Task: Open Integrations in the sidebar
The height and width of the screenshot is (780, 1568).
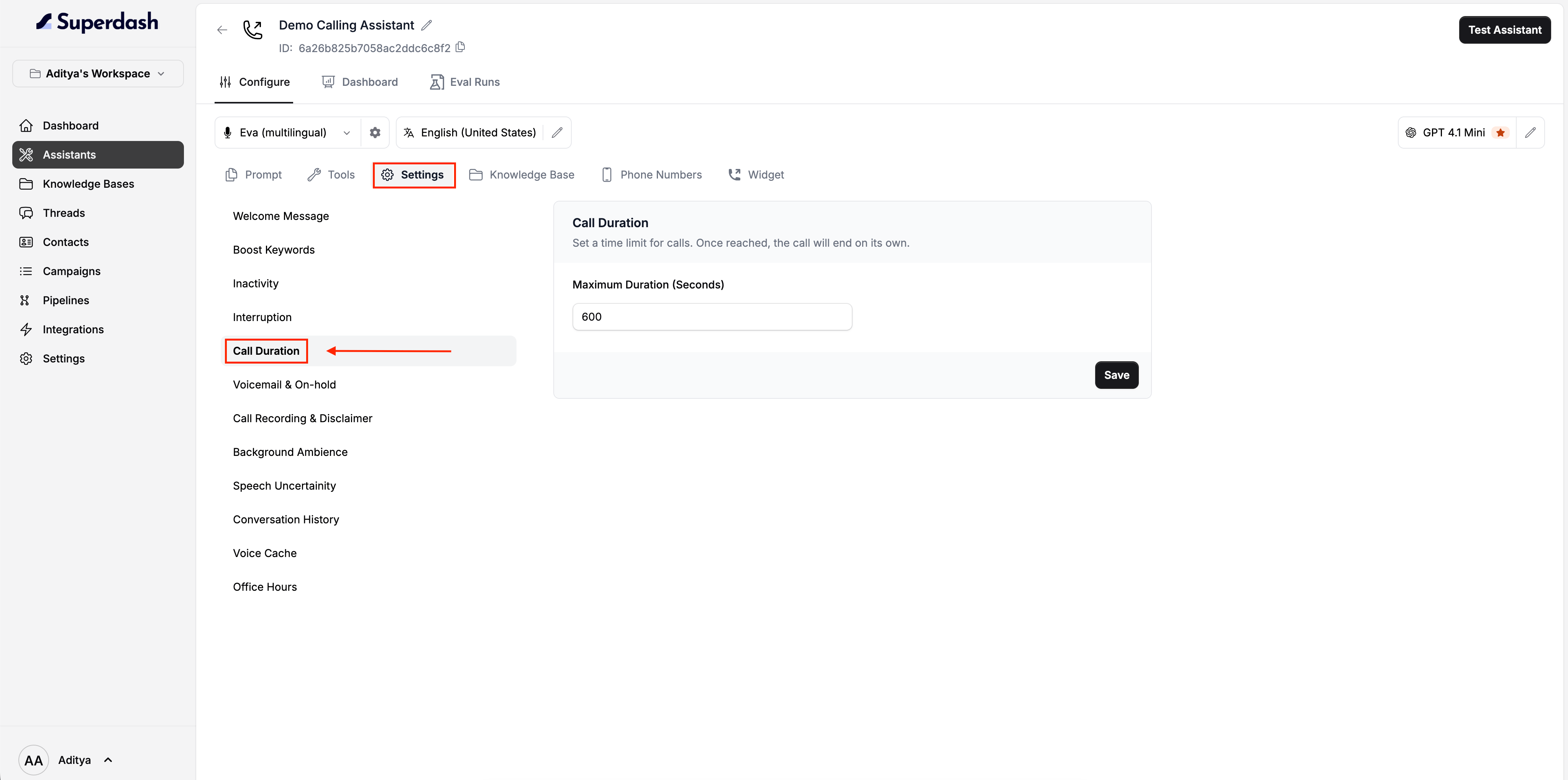Action: (97, 330)
